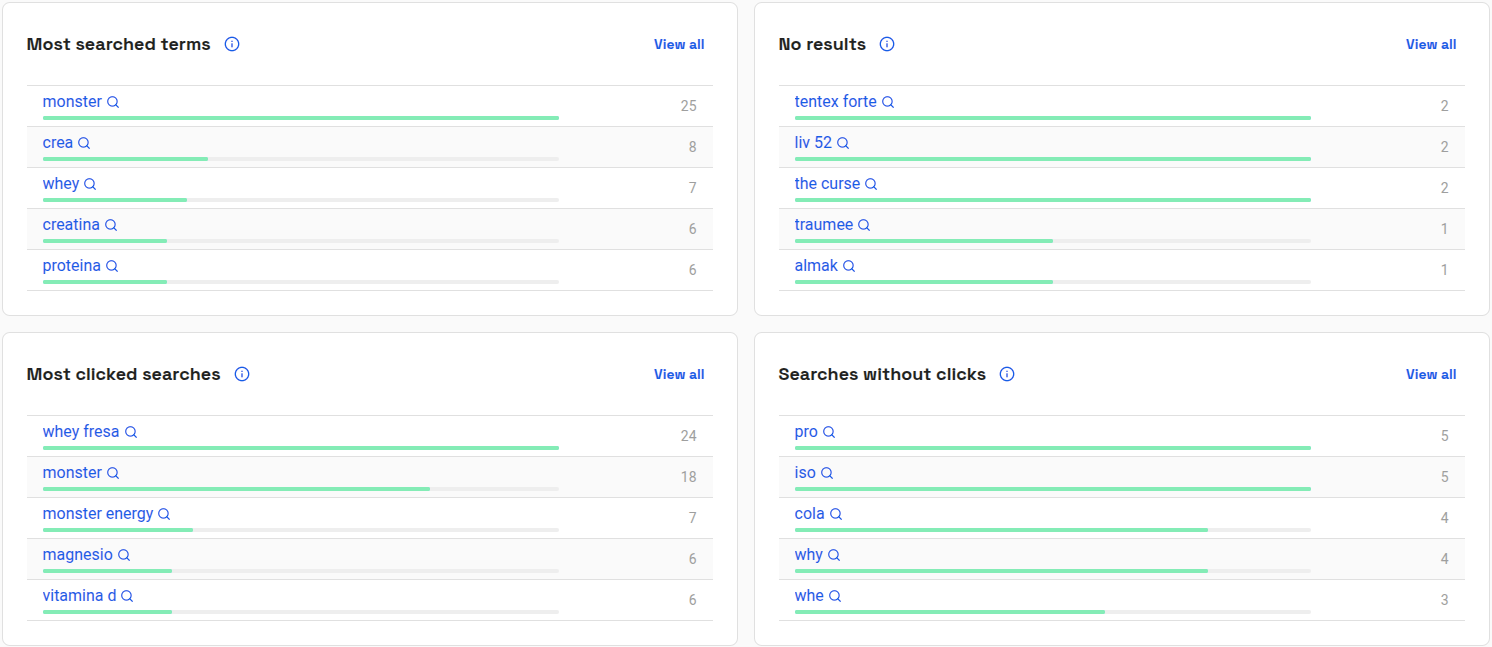Click the search icon beside whey fresa
Screen dimensions: 1492x647
(x=131, y=432)
